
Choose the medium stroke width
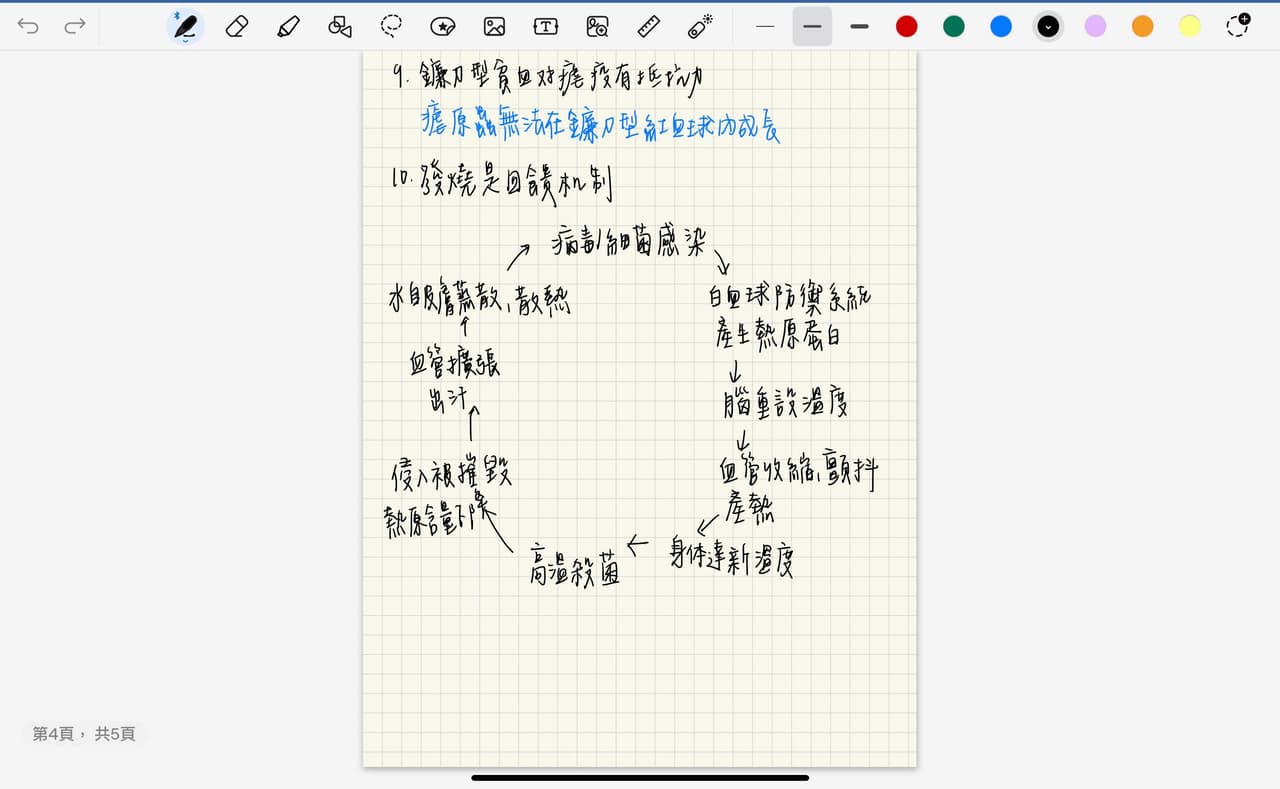tap(812, 27)
